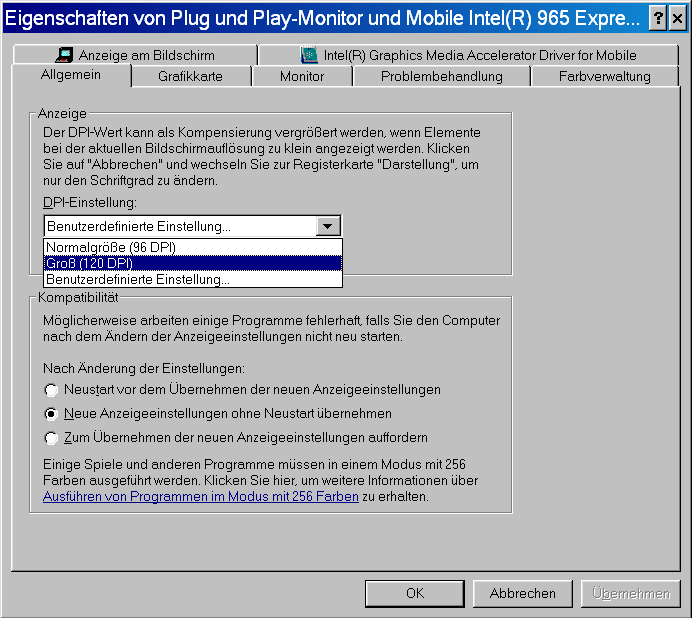Switch to the Monitor tab
This screenshot has width=692, height=618.
tap(302, 76)
